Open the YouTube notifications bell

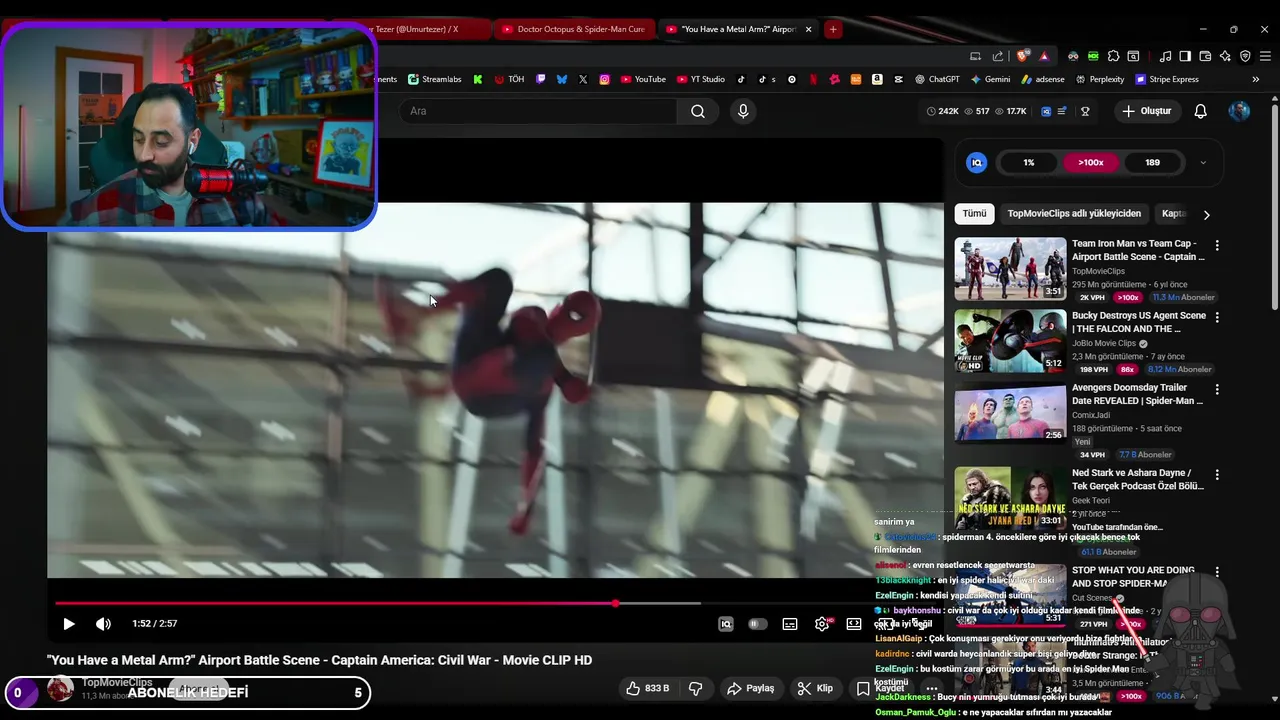tap(1201, 111)
